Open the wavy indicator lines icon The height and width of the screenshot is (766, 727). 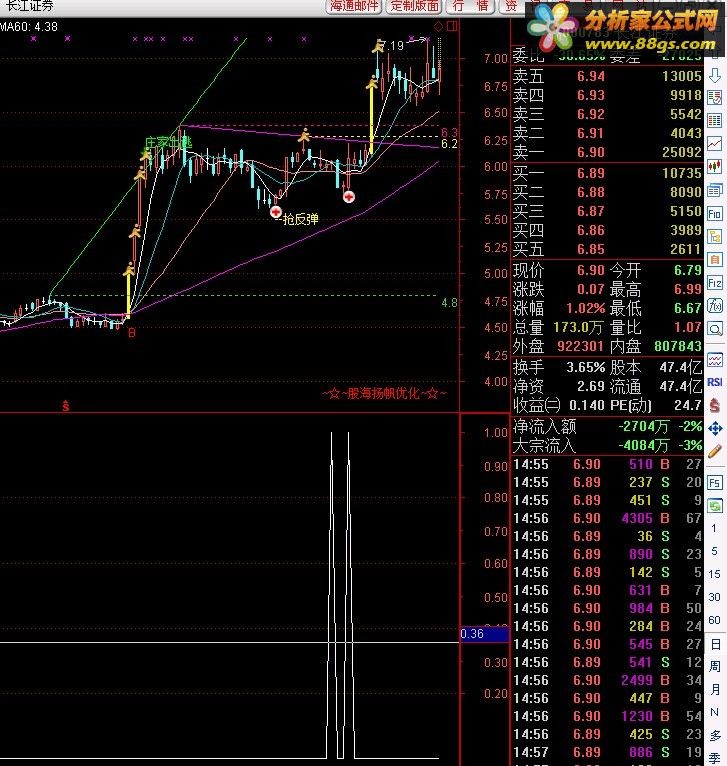715,360
